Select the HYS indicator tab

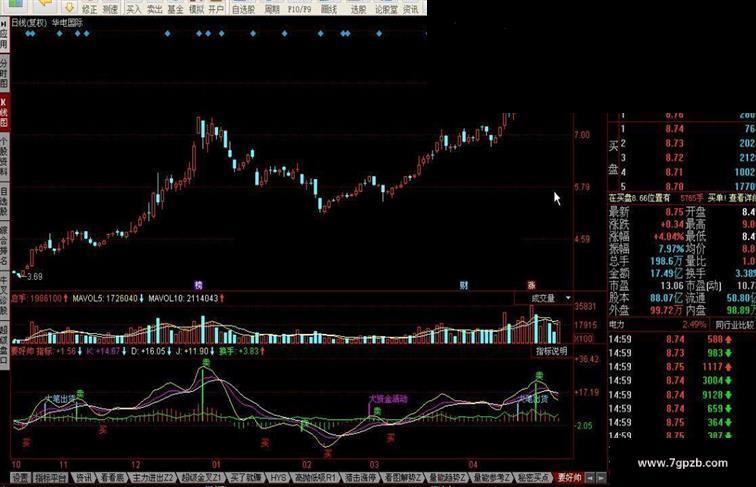[278, 478]
